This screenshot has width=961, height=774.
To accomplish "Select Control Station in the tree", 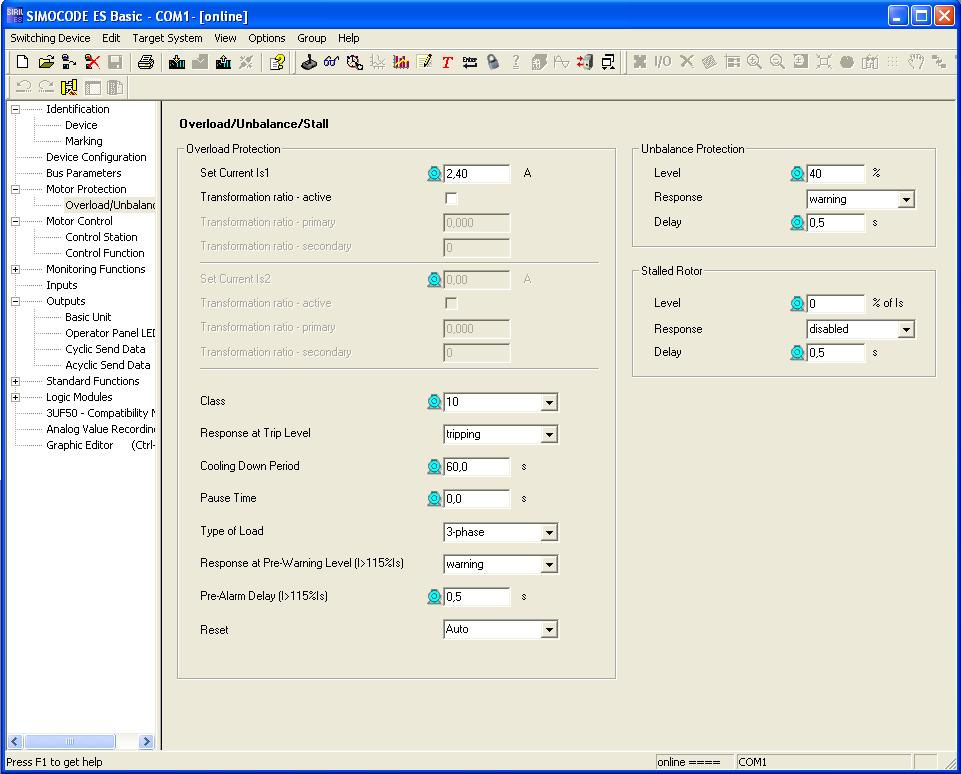I will (101, 237).
